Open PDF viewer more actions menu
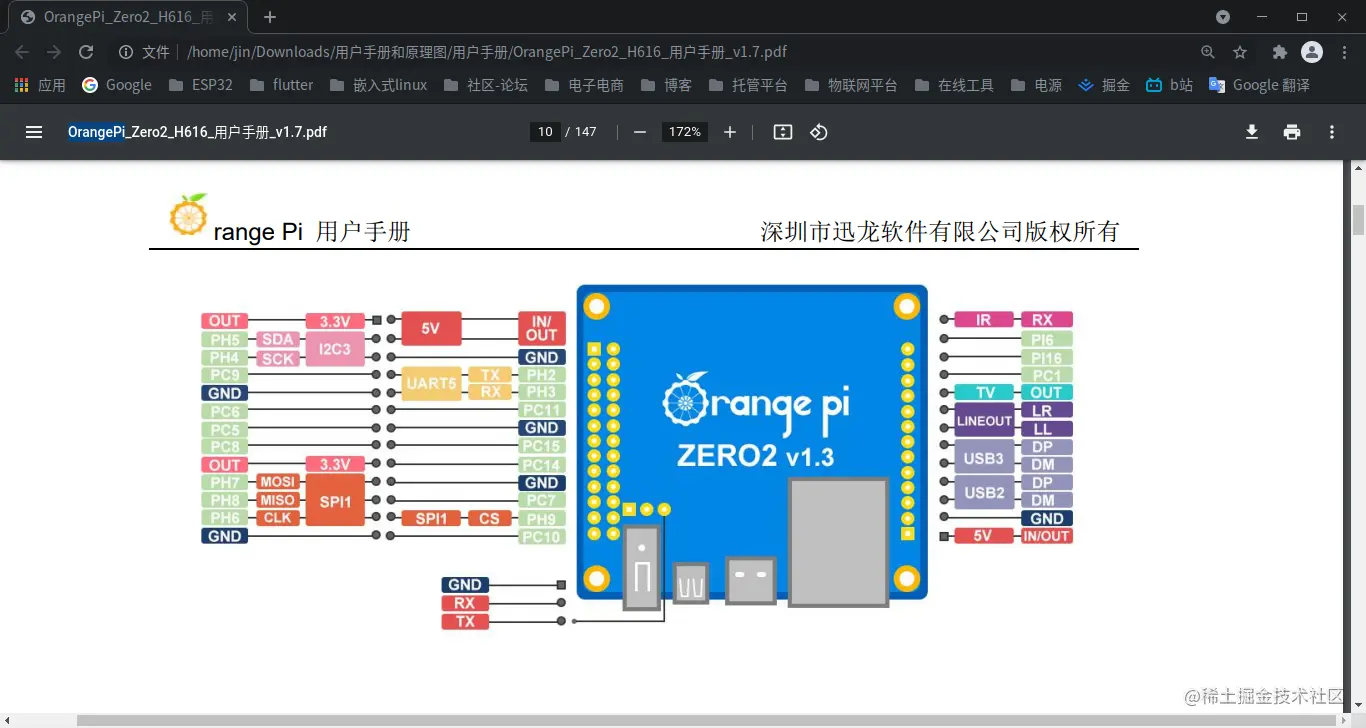 [1332, 132]
